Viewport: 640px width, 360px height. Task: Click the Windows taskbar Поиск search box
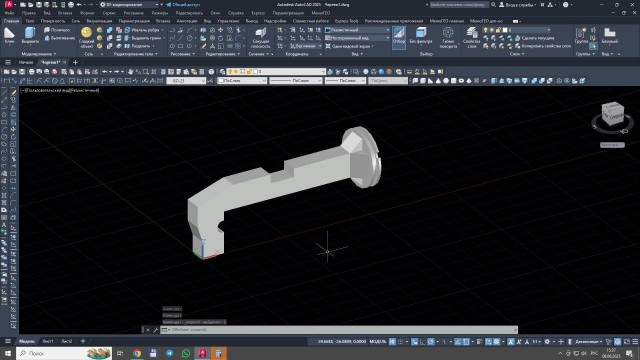pyautogui.click(x=64, y=353)
